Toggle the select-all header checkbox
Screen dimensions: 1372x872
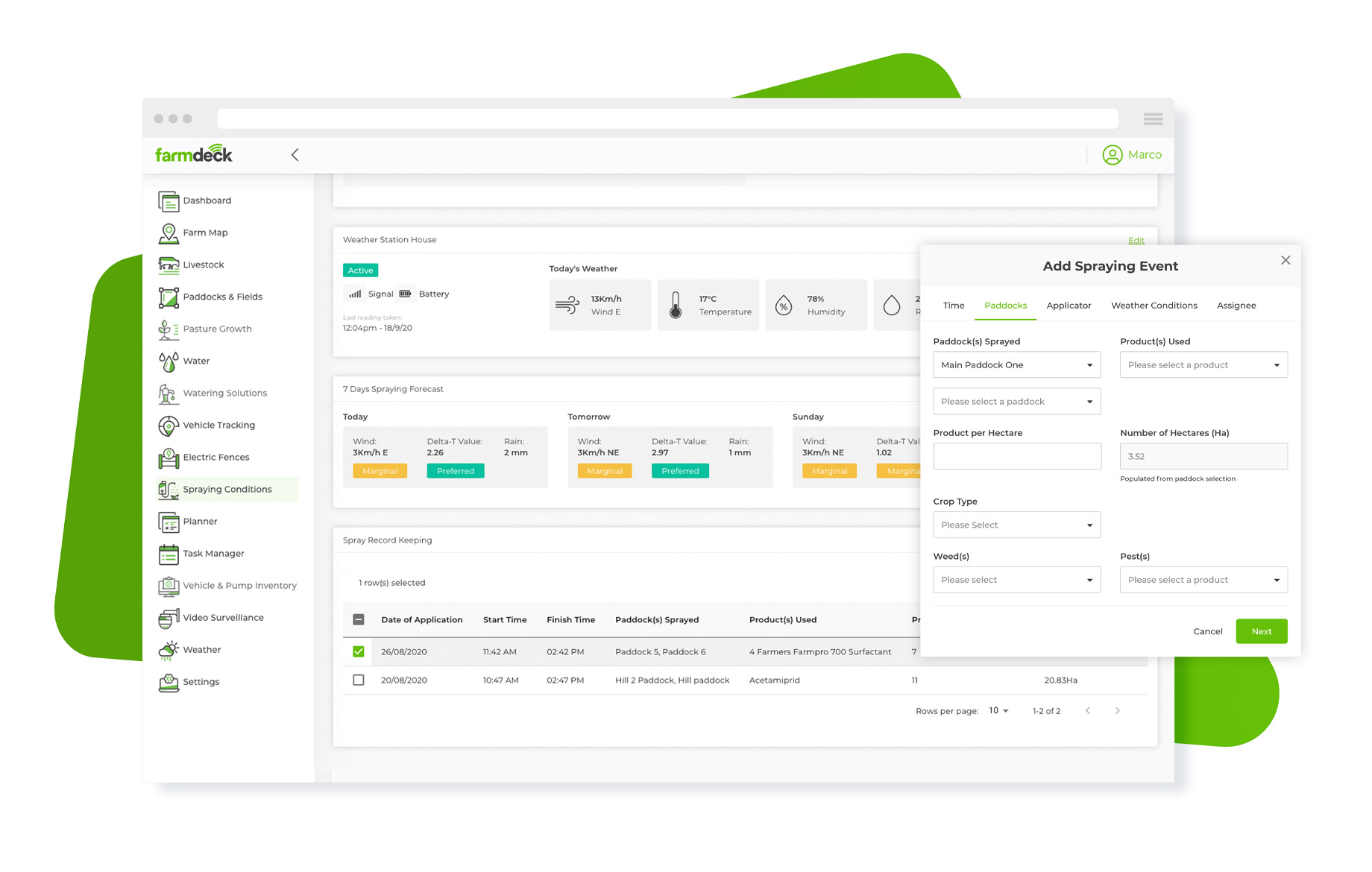coord(359,620)
